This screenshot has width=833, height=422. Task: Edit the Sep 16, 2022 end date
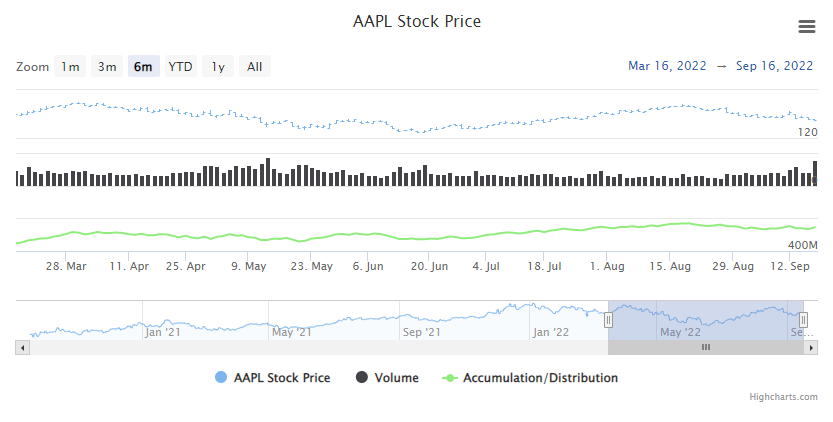point(774,66)
